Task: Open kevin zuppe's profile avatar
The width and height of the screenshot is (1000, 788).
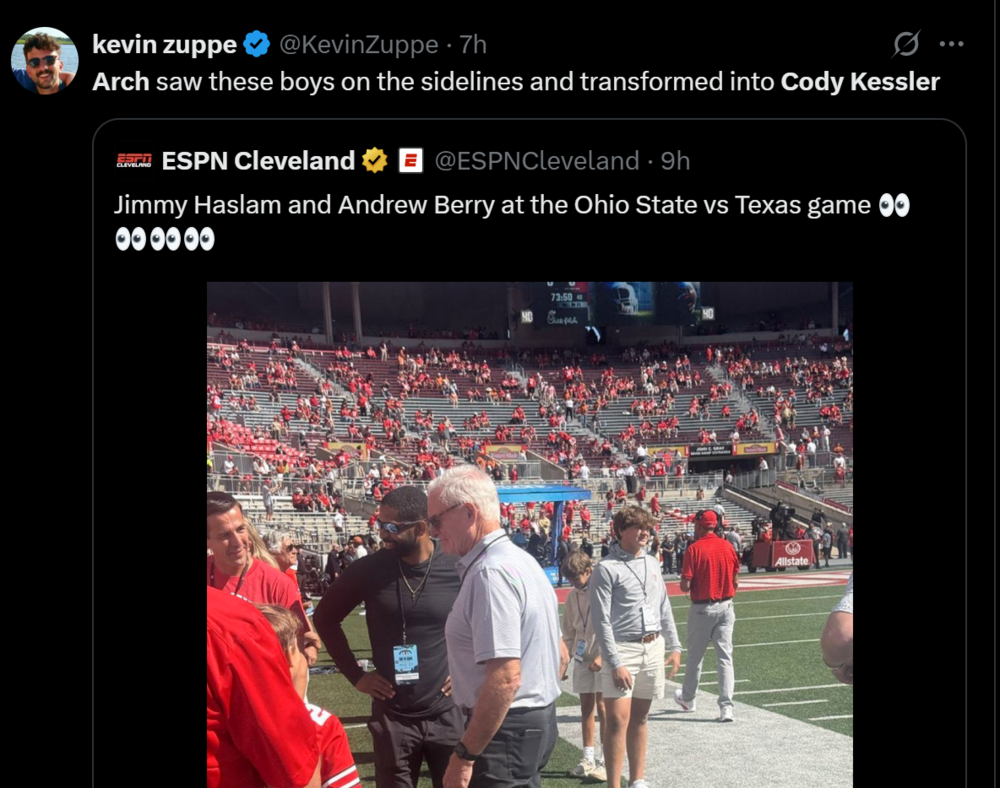Action: point(45,61)
